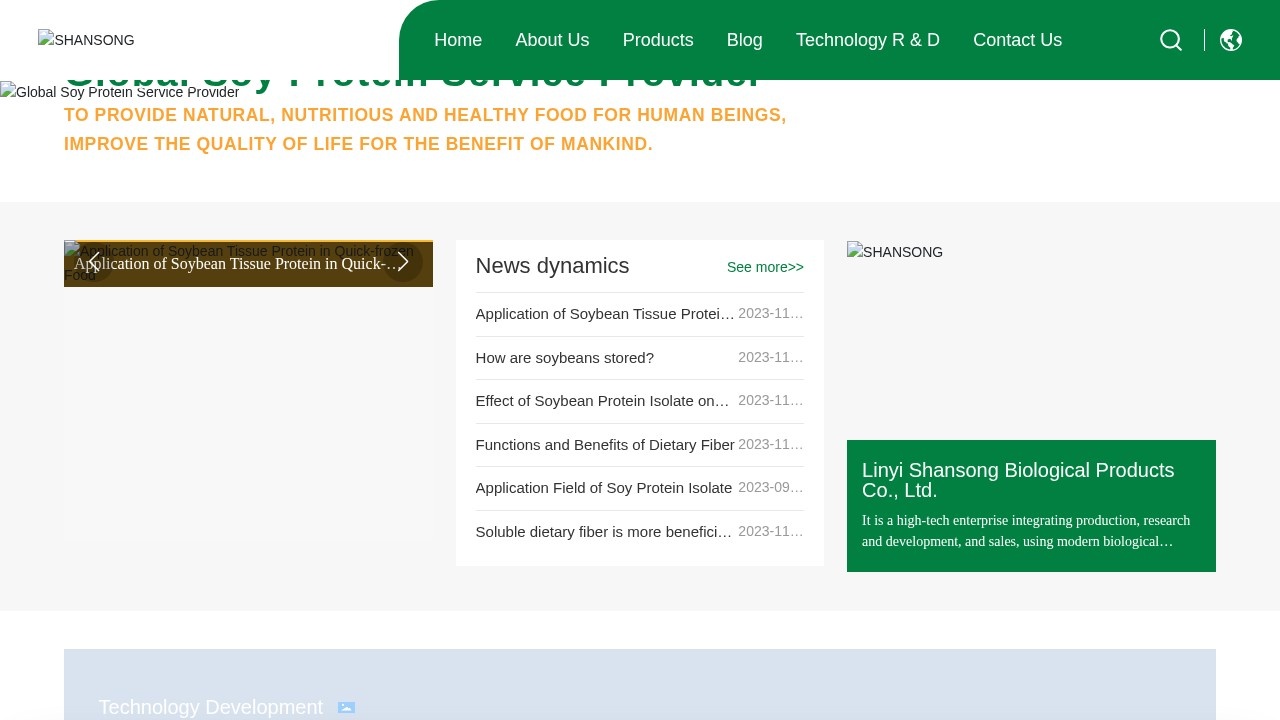The image size is (1280, 720).
Task: Click the 2023-09 date beside Application Field article
Action: click(771, 487)
